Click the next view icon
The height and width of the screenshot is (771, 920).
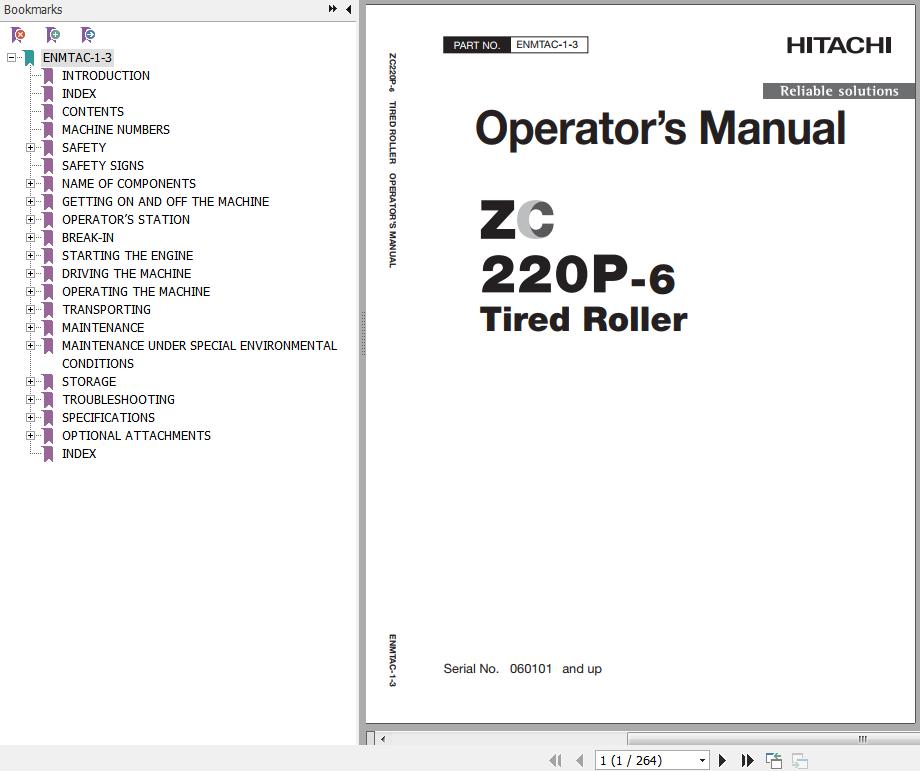(x=800, y=760)
